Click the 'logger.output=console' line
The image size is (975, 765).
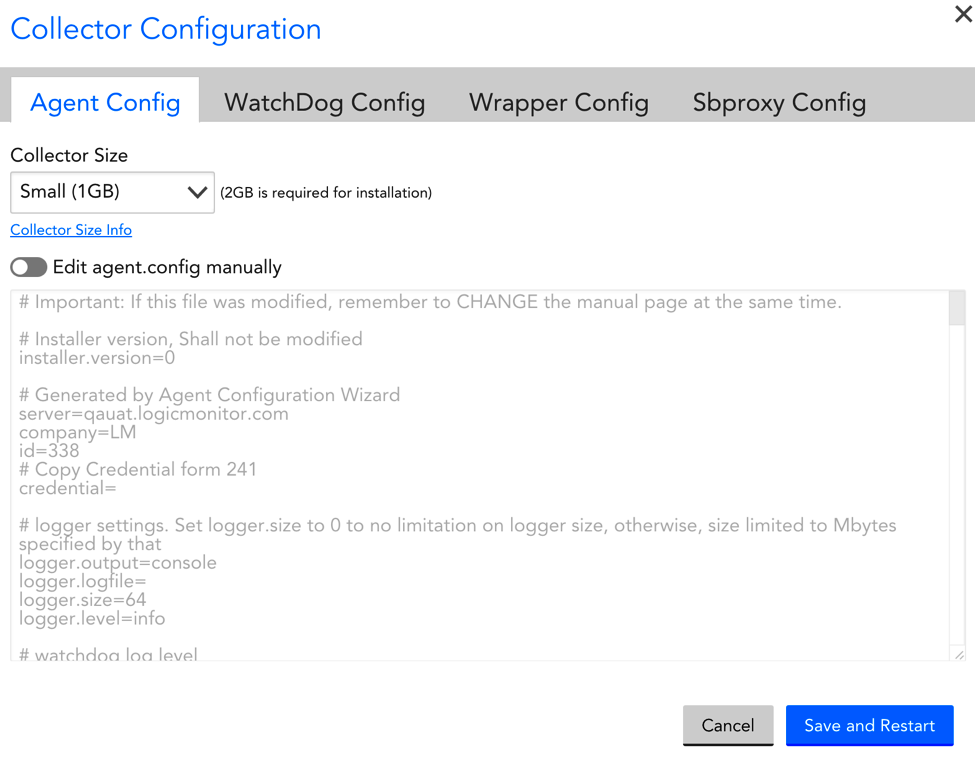click(x=118, y=562)
